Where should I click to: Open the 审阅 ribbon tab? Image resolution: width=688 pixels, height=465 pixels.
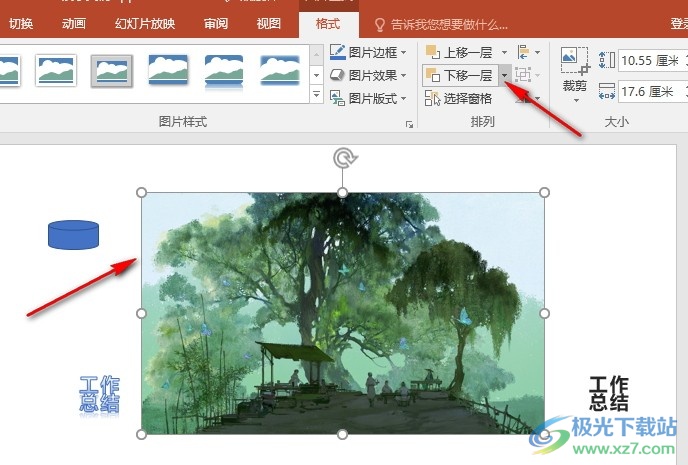(x=215, y=23)
